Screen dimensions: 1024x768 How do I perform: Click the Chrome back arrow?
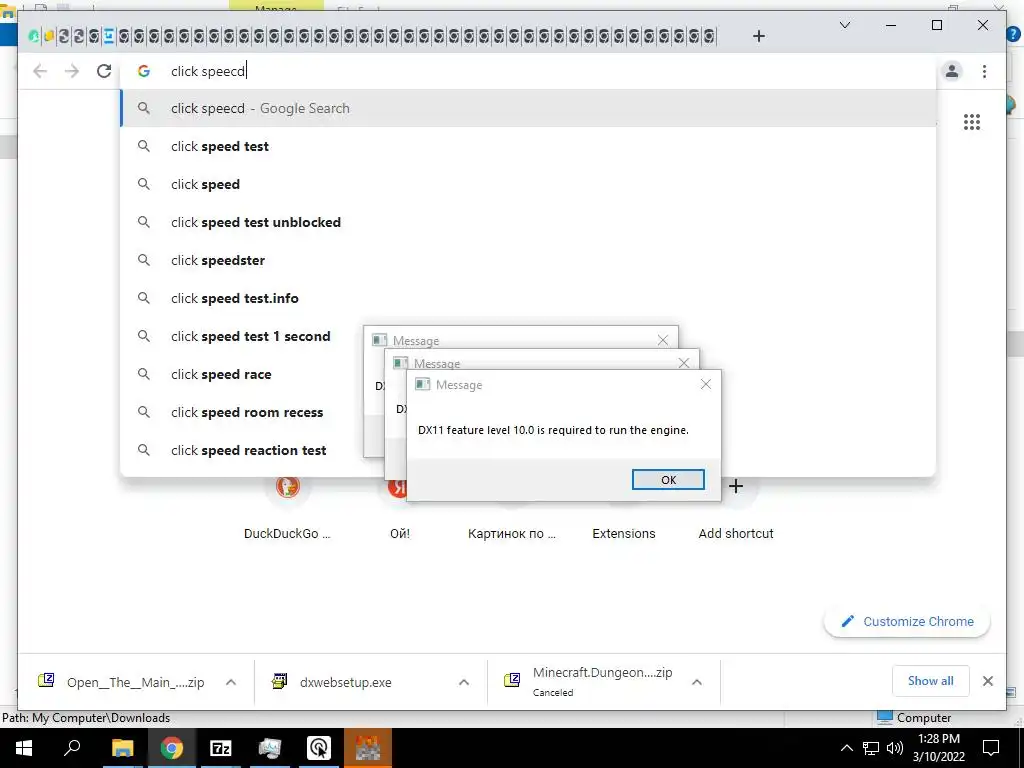coord(40,71)
